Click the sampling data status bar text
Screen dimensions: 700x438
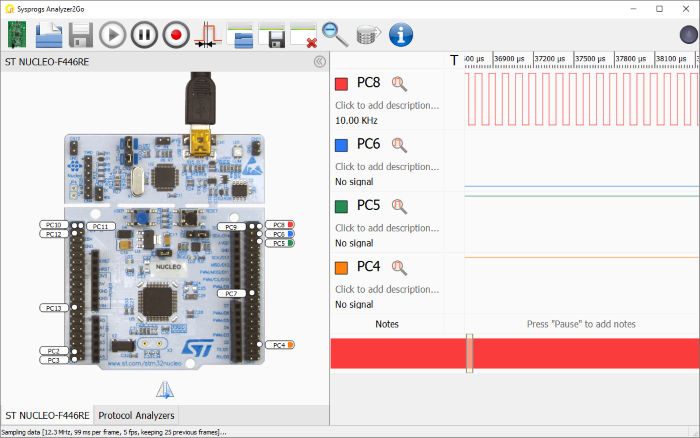[x=113, y=432]
